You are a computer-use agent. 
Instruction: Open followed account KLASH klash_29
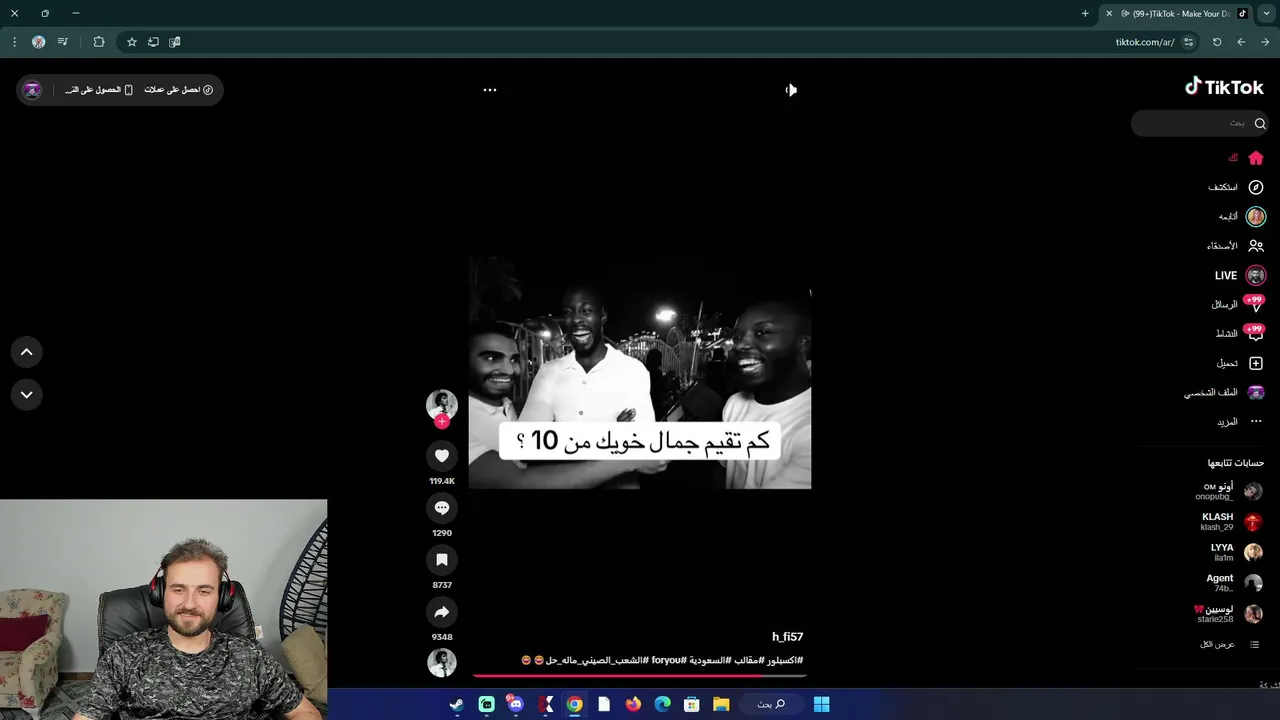pyautogui.click(x=1230, y=522)
